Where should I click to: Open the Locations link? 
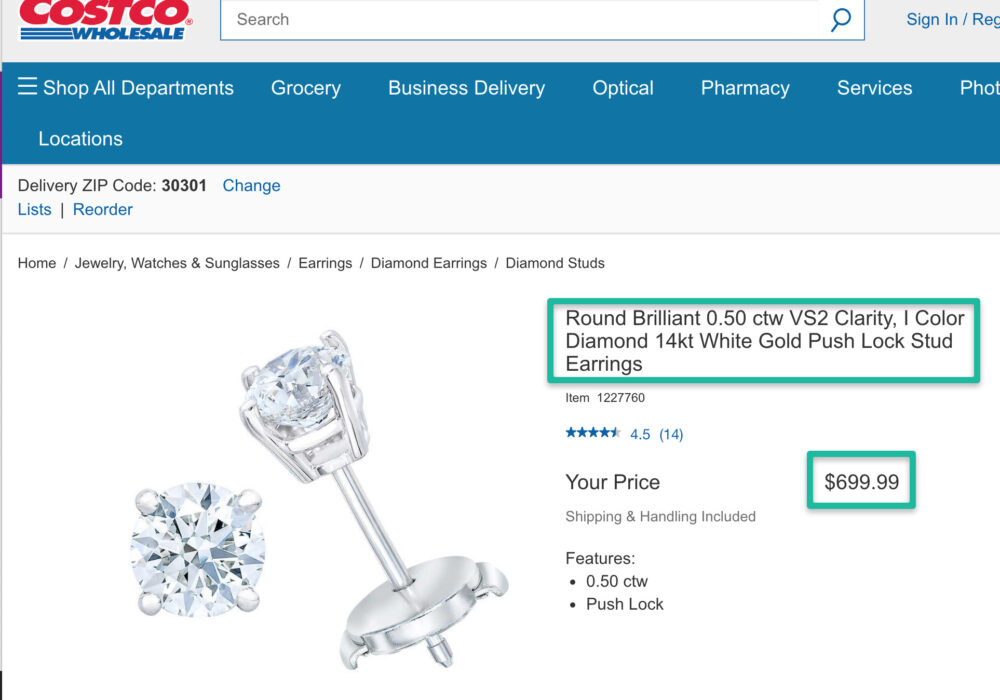point(80,139)
